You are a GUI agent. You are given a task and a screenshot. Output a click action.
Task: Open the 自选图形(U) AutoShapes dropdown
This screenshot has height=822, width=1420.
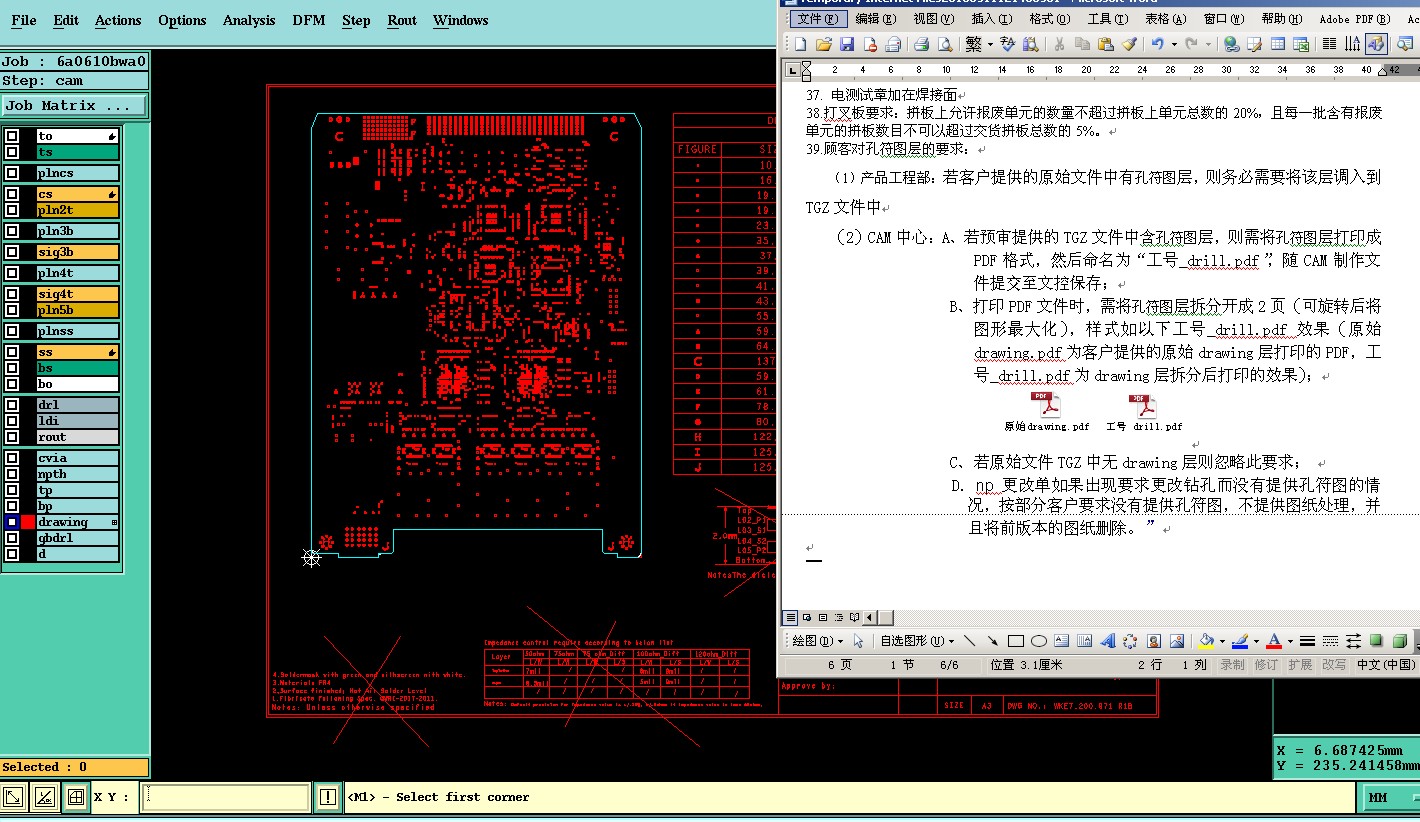(917, 641)
